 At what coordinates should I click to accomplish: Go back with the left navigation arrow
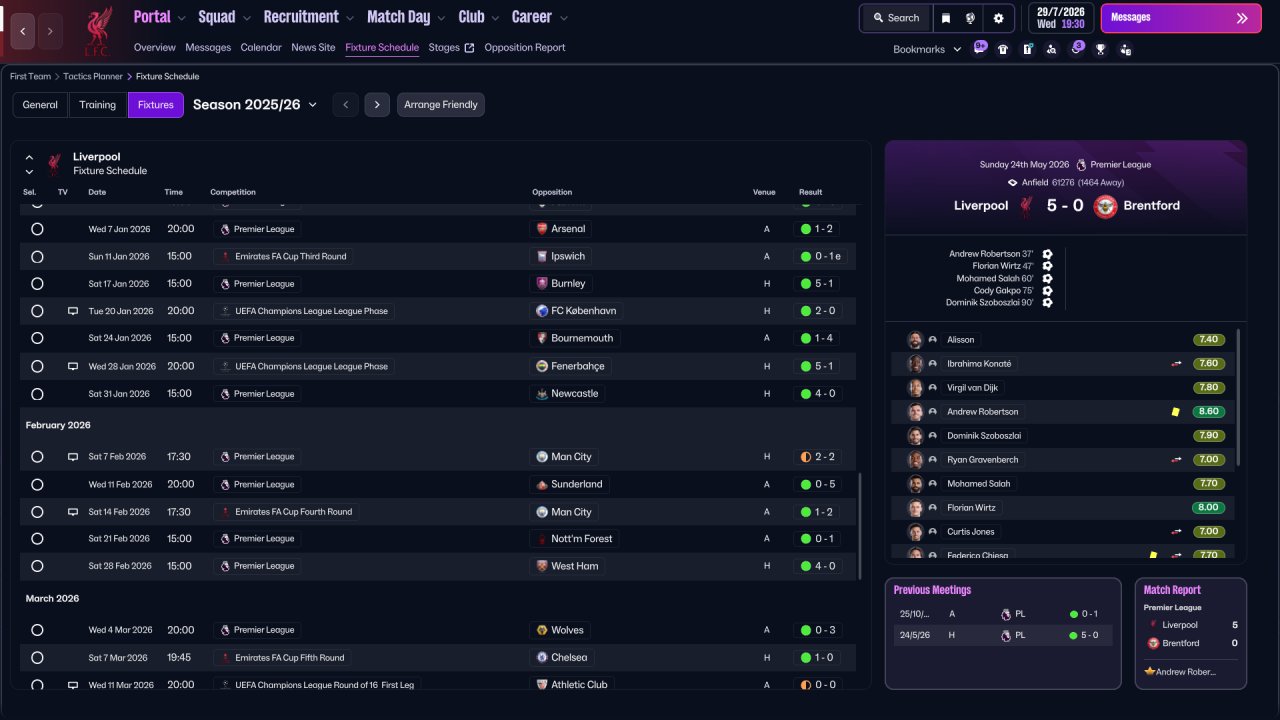coord(23,31)
